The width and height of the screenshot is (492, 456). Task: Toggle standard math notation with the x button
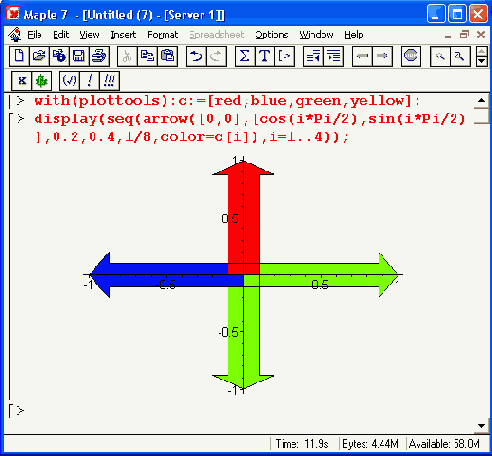click(x=22, y=81)
